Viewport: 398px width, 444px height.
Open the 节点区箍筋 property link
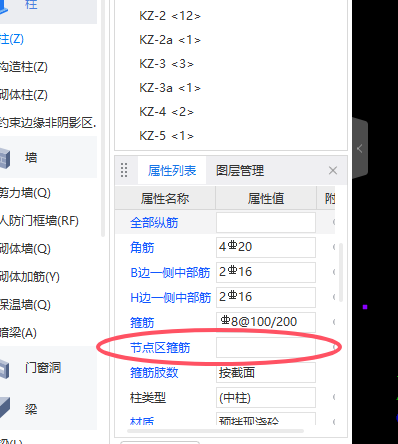pyautogui.click(x=160, y=348)
